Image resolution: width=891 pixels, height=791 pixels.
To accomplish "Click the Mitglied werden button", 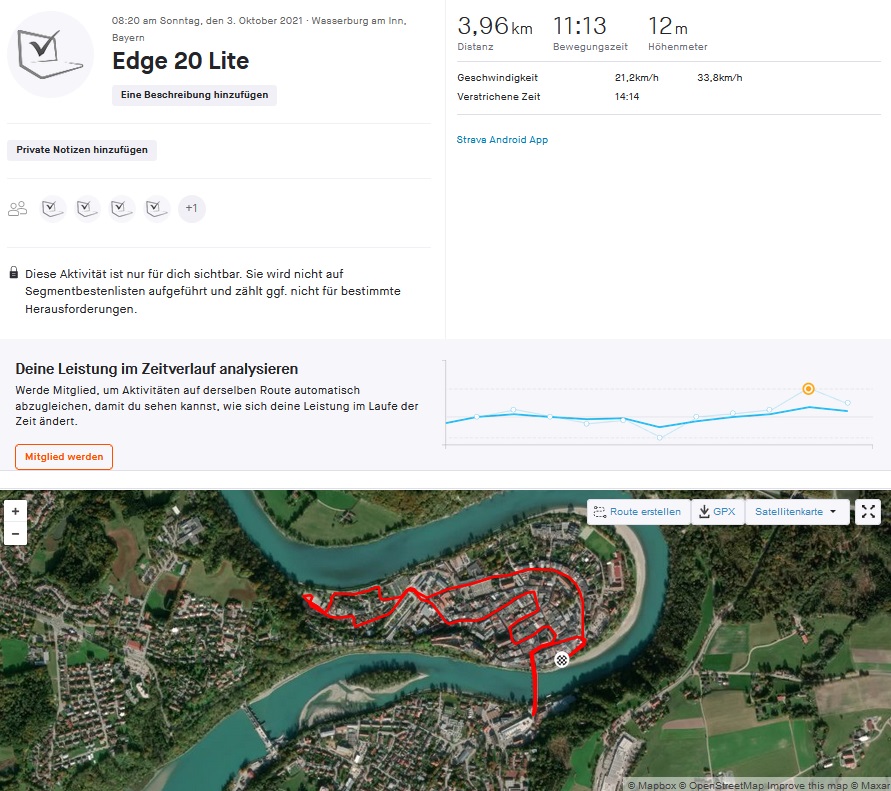I will coord(64,457).
